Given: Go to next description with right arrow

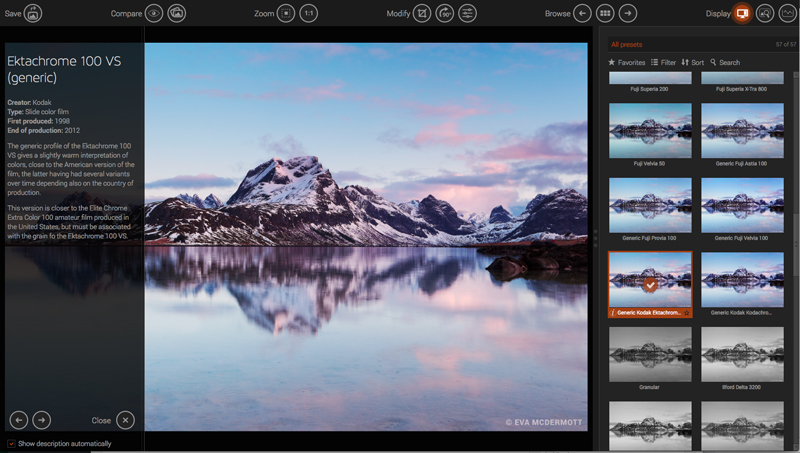Looking at the screenshot, I should pyautogui.click(x=42, y=420).
